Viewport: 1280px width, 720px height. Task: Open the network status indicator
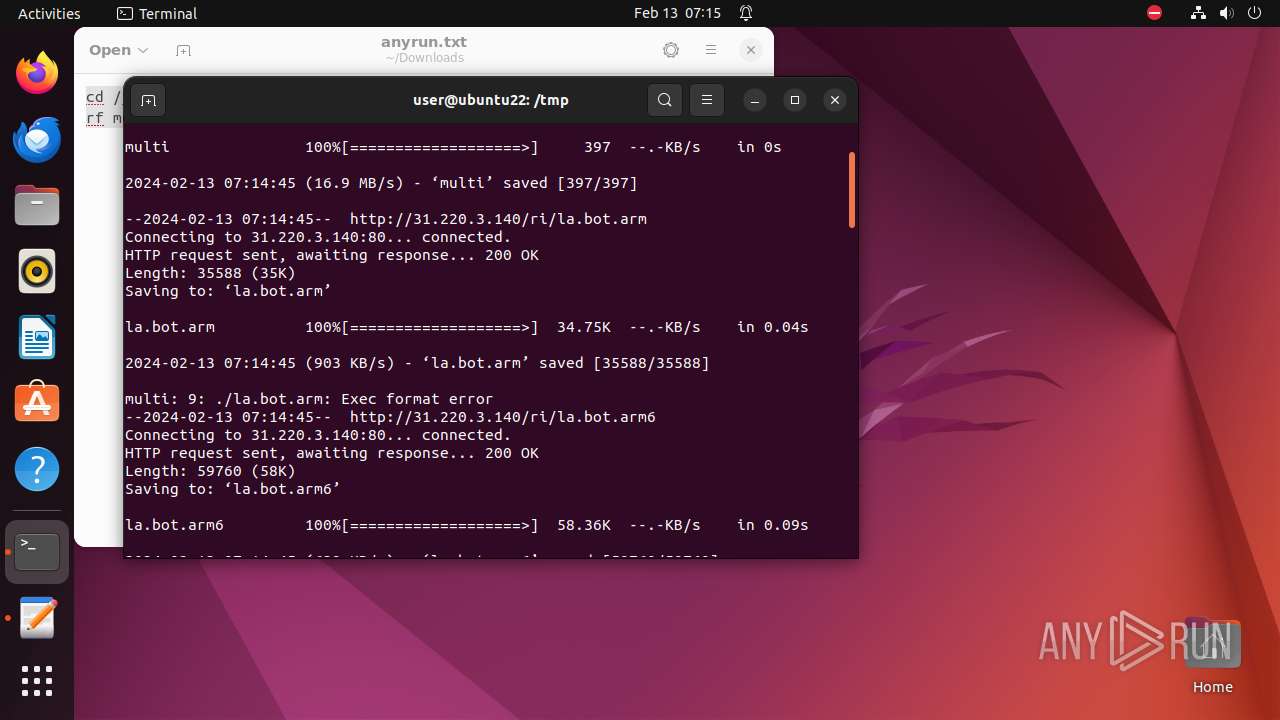coord(1198,13)
